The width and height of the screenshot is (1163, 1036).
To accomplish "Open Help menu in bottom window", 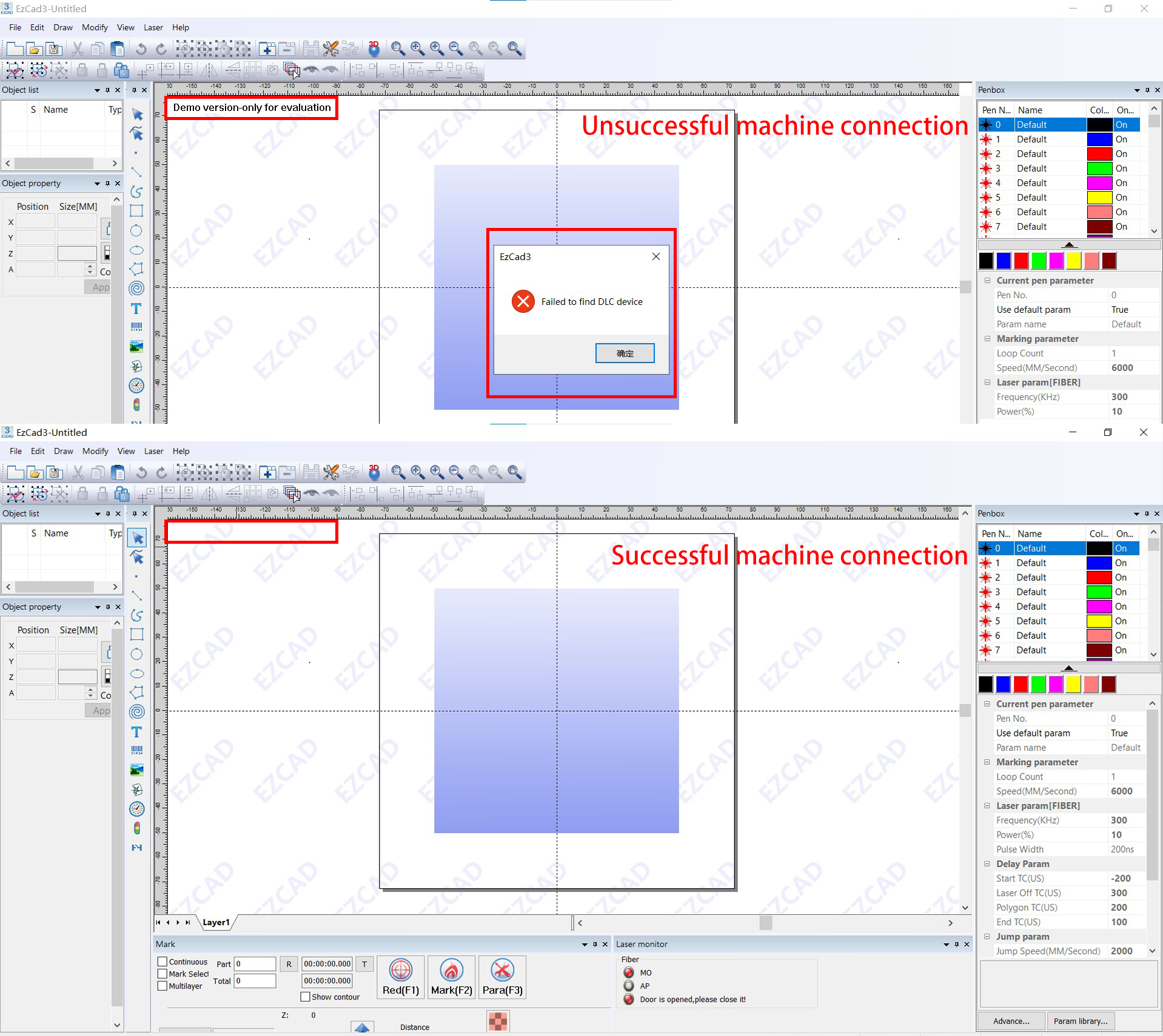I will click(181, 451).
